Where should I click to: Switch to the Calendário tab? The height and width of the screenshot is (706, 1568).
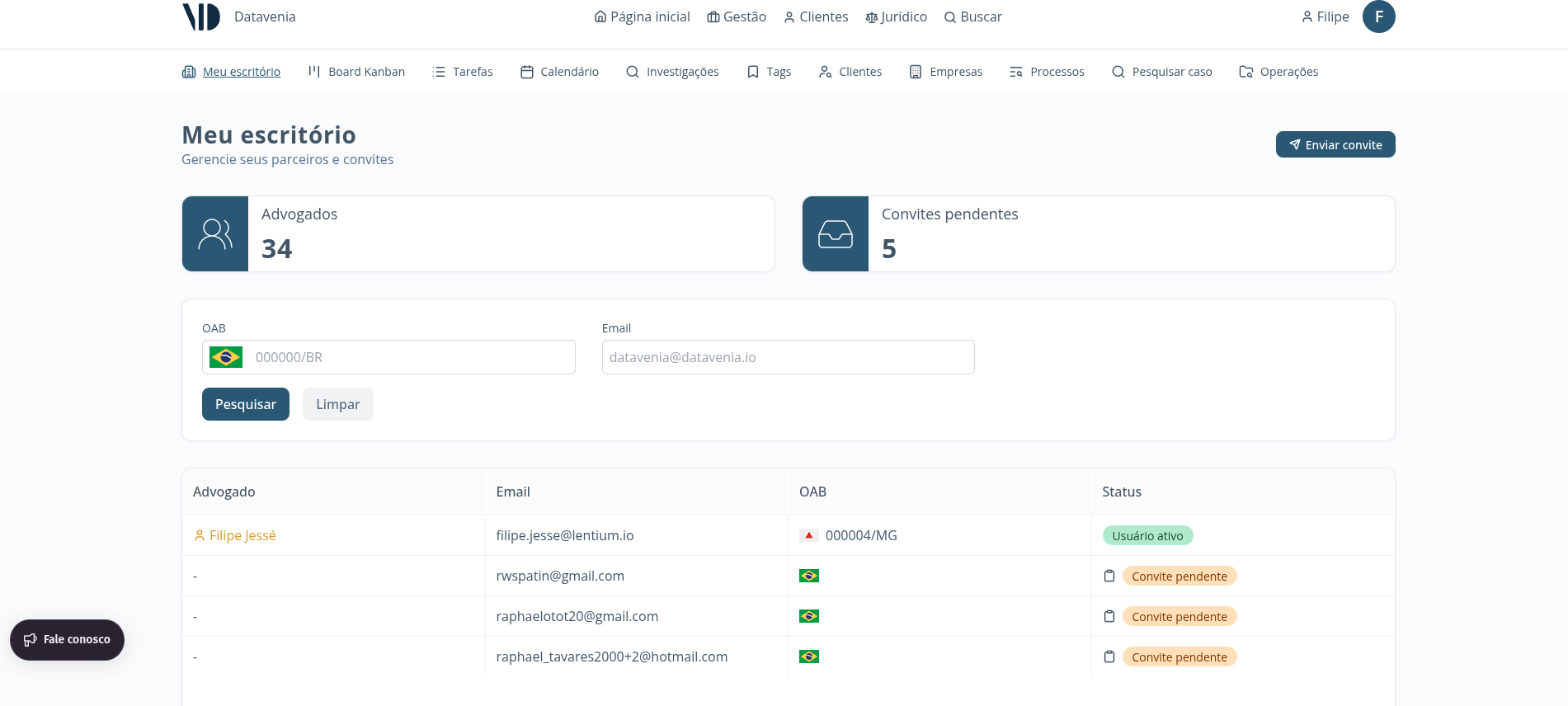point(559,72)
